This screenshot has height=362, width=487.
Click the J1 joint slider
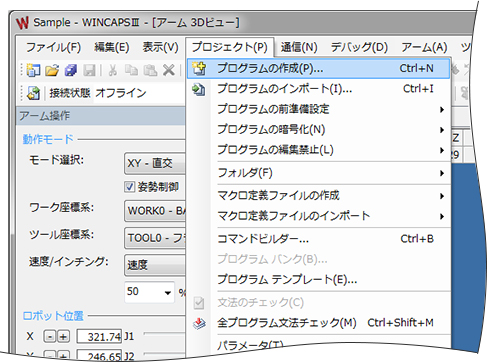pyautogui.click(x=164, y=333)
